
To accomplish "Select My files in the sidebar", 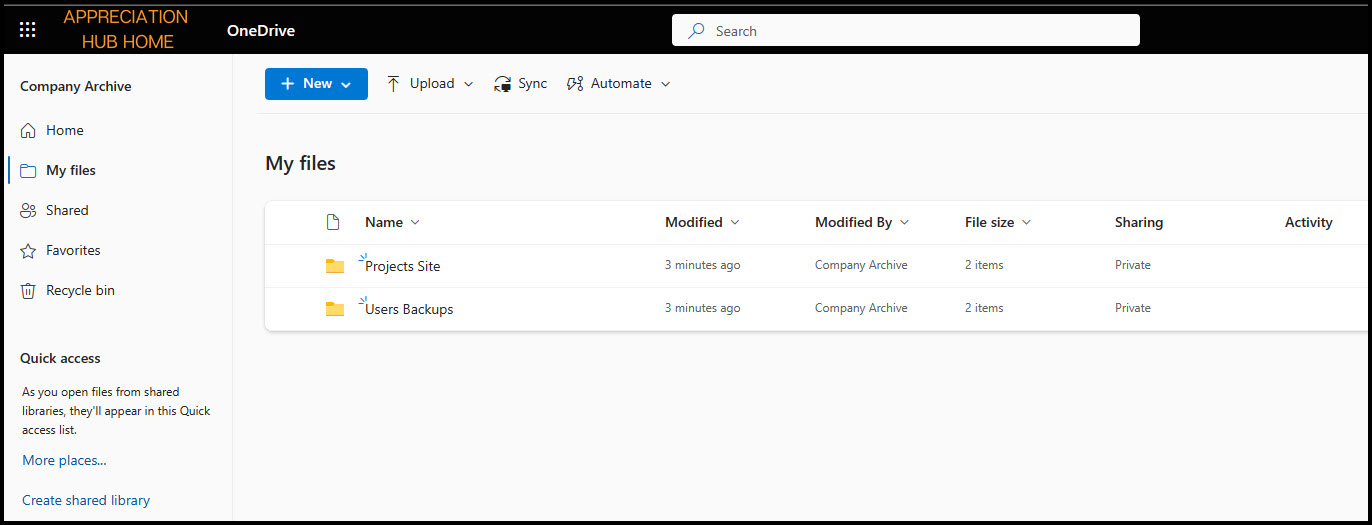I will [71, 171].
